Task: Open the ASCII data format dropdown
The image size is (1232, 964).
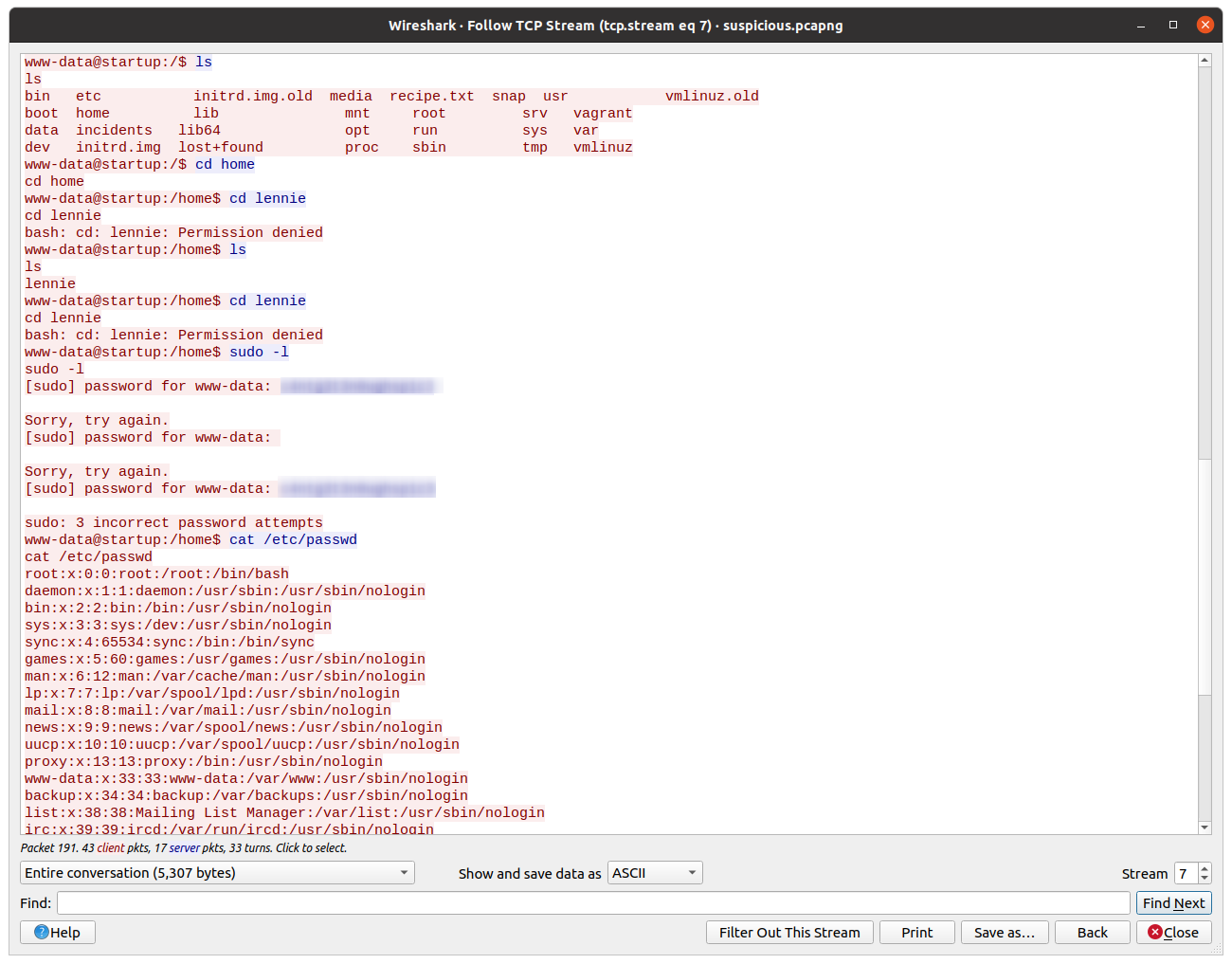Action: point(655,872)
